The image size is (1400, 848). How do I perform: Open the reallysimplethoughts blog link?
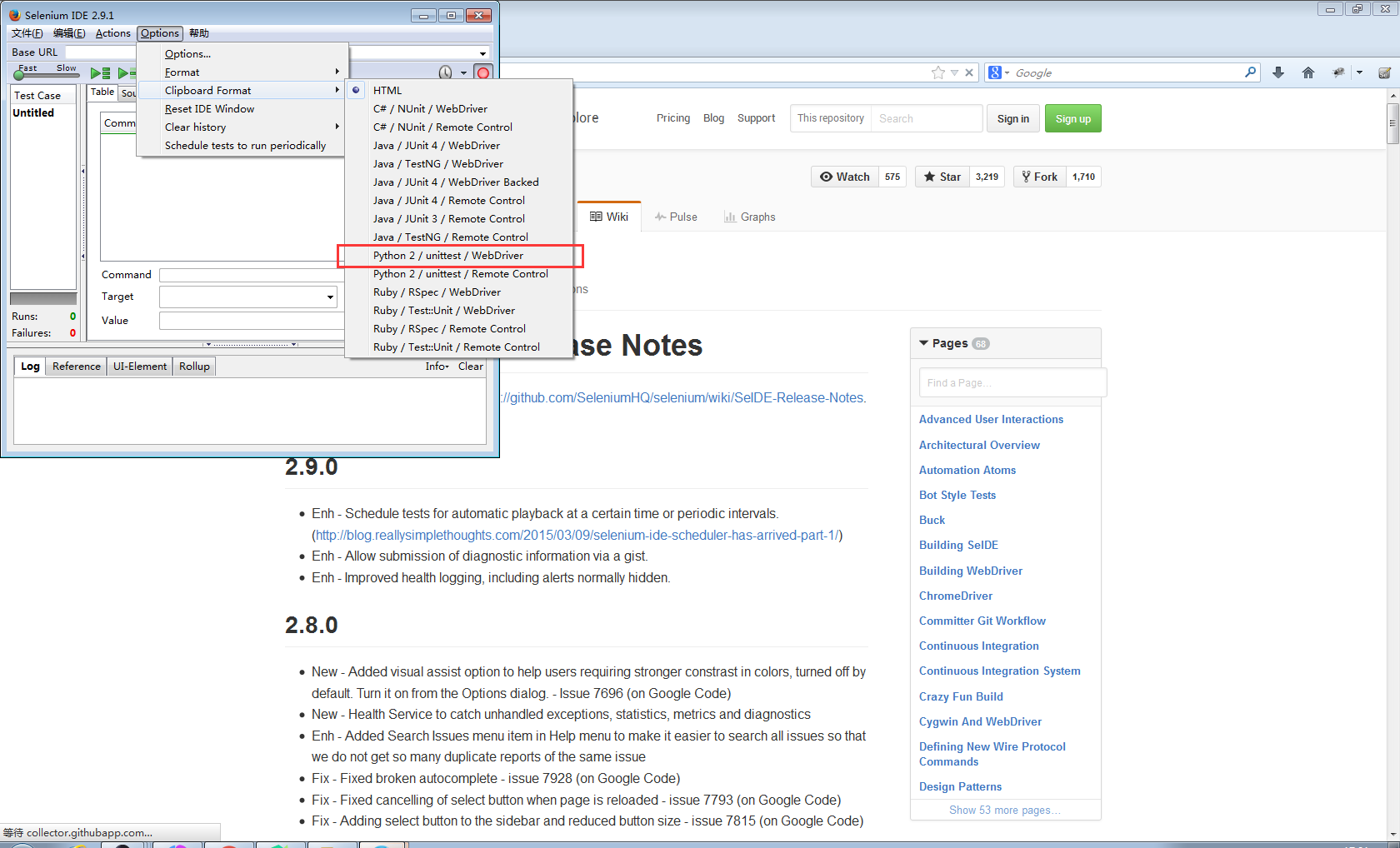[577, 536]
